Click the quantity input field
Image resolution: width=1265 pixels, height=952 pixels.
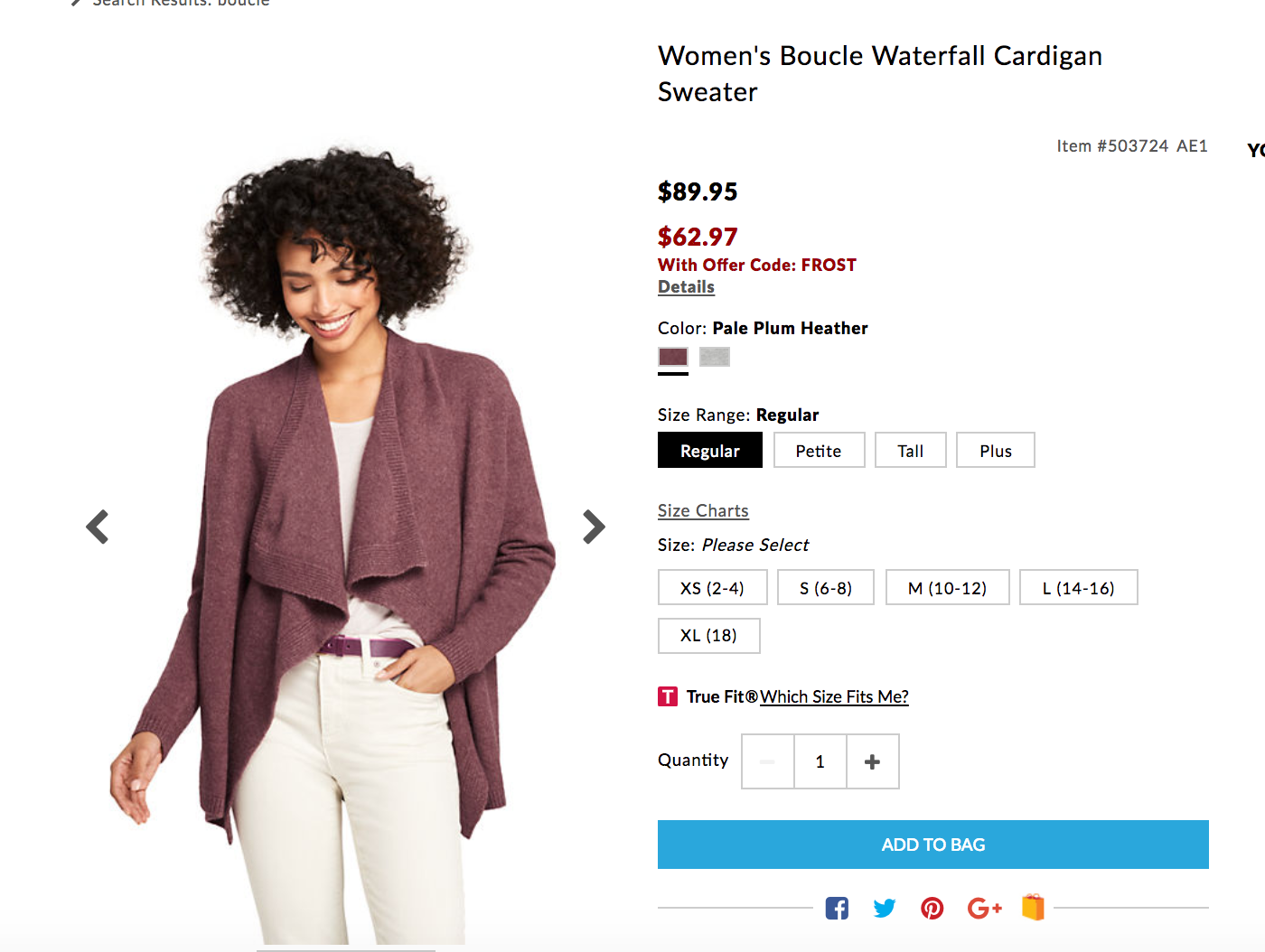coord(820,761)
